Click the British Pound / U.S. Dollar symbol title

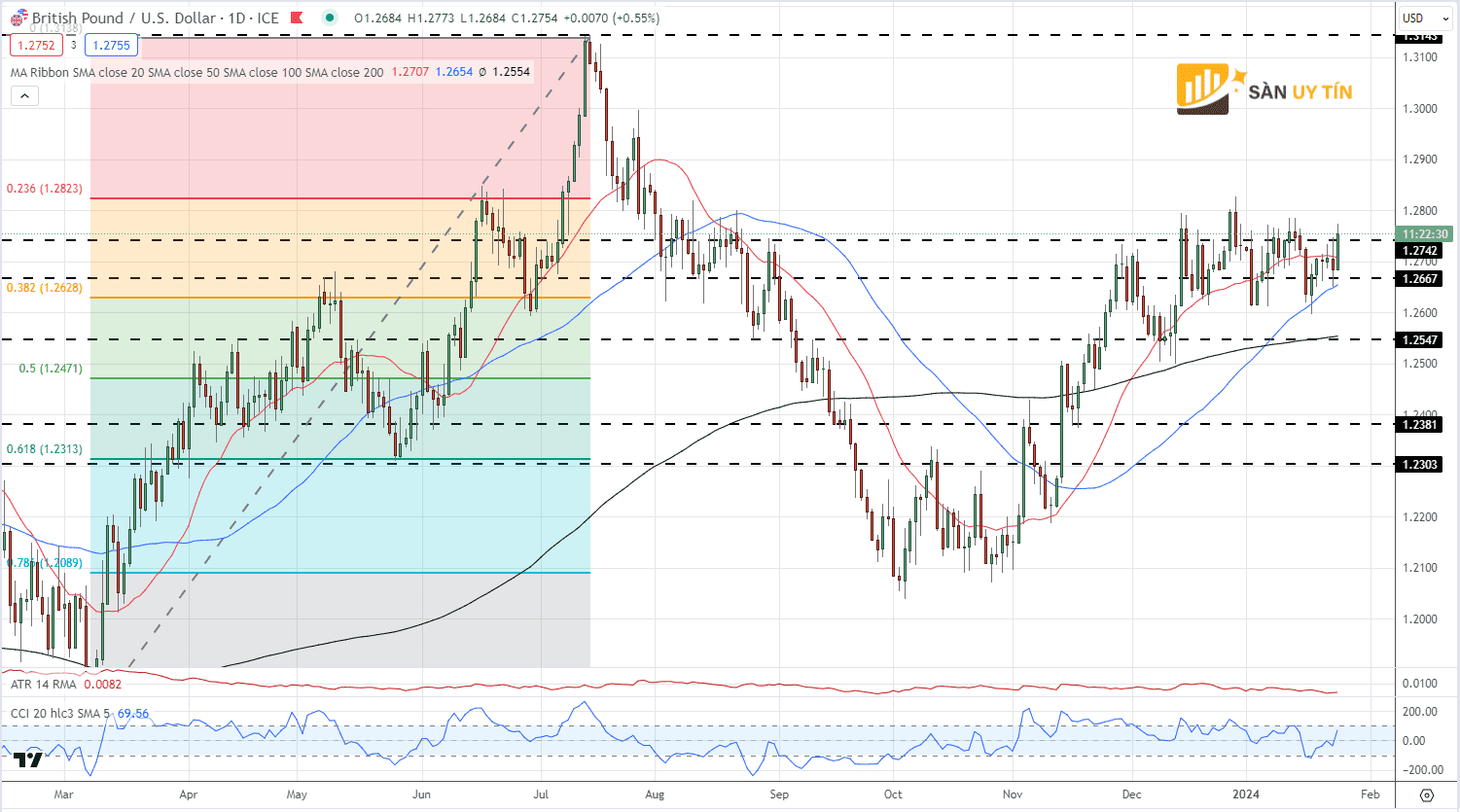[123, 18]
